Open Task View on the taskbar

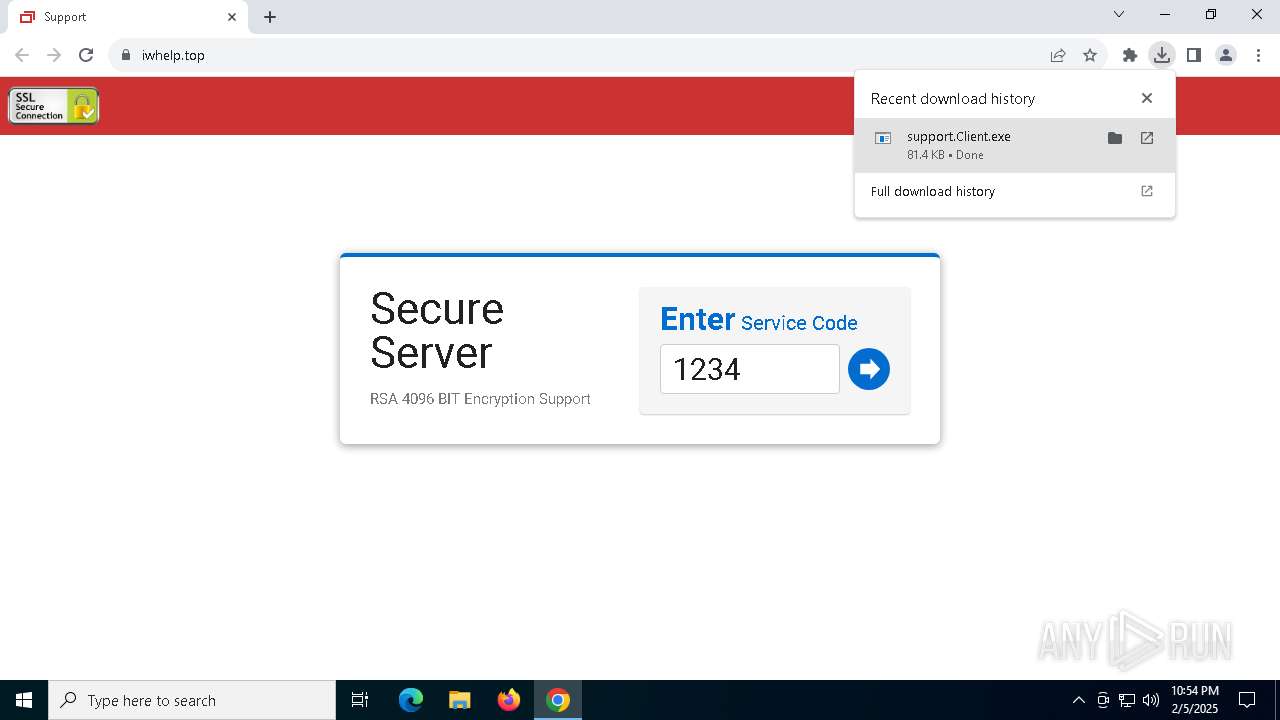click(360, 700)
